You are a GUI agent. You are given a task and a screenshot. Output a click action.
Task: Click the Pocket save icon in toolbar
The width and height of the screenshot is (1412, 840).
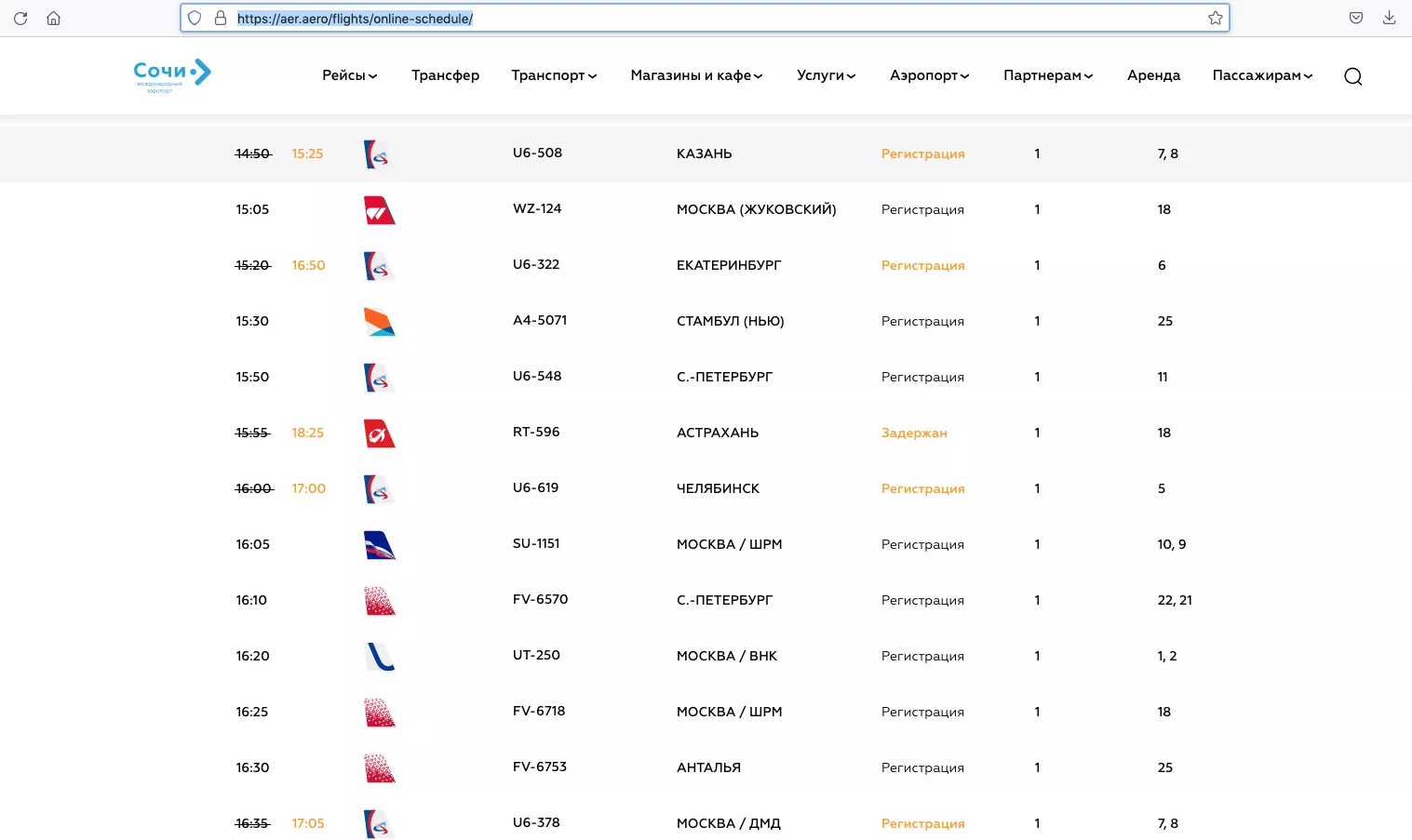click(x=1356, y=18)
